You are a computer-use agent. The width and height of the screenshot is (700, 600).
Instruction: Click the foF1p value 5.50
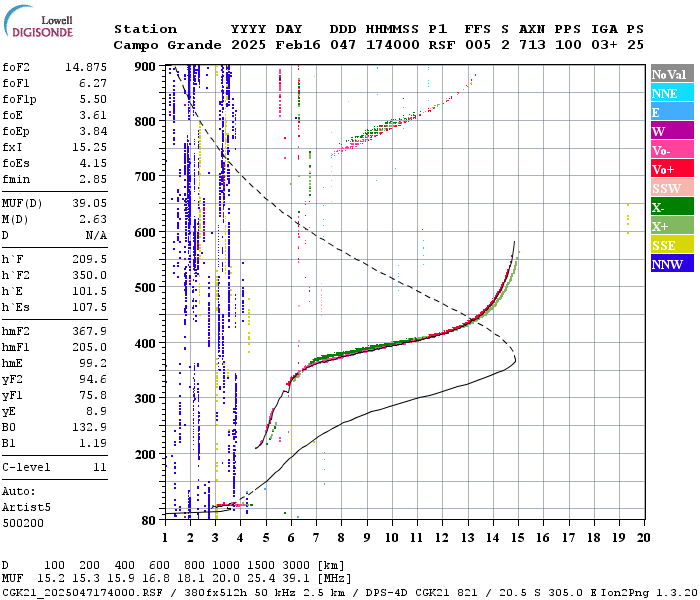click(93, 100)
